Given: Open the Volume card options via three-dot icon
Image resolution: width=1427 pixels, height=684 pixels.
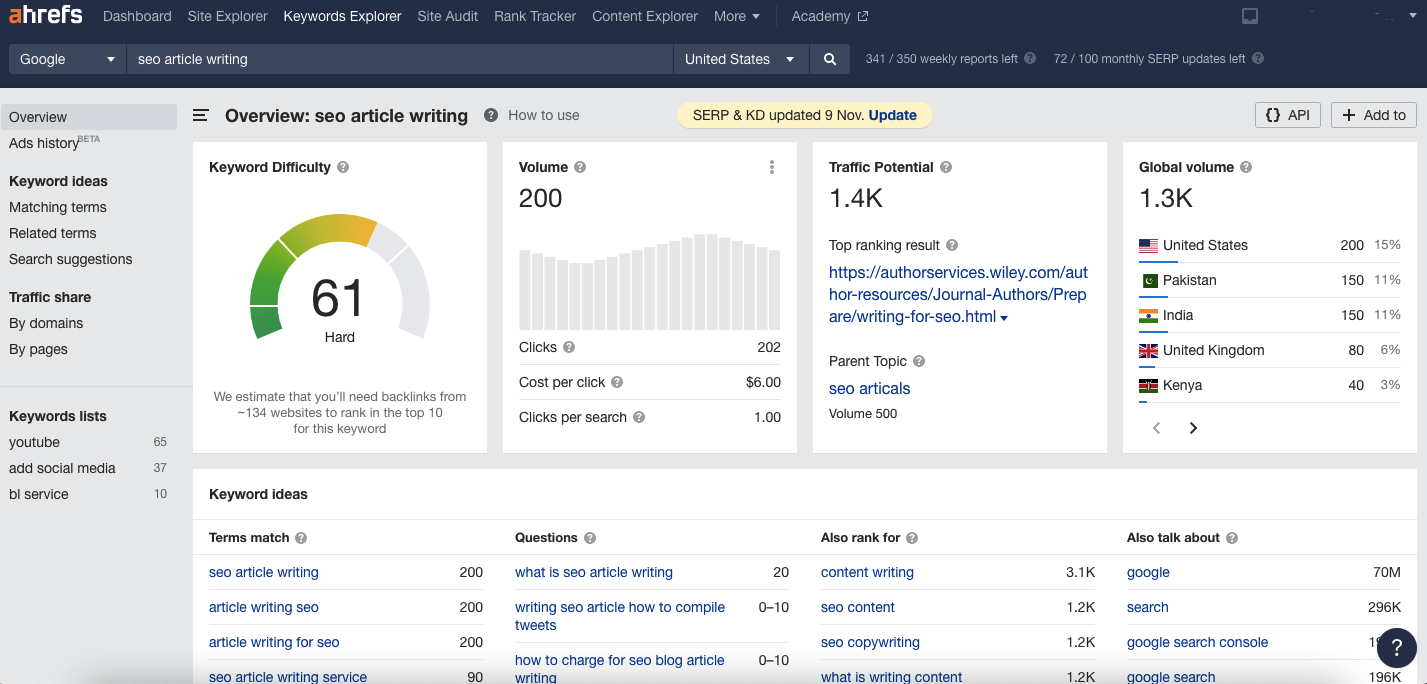Looking at the screenshot, I should pos(771,167).
